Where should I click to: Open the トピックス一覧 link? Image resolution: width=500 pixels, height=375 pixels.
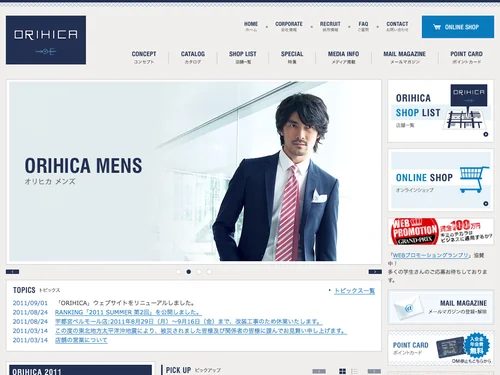[x=354, y=291]
